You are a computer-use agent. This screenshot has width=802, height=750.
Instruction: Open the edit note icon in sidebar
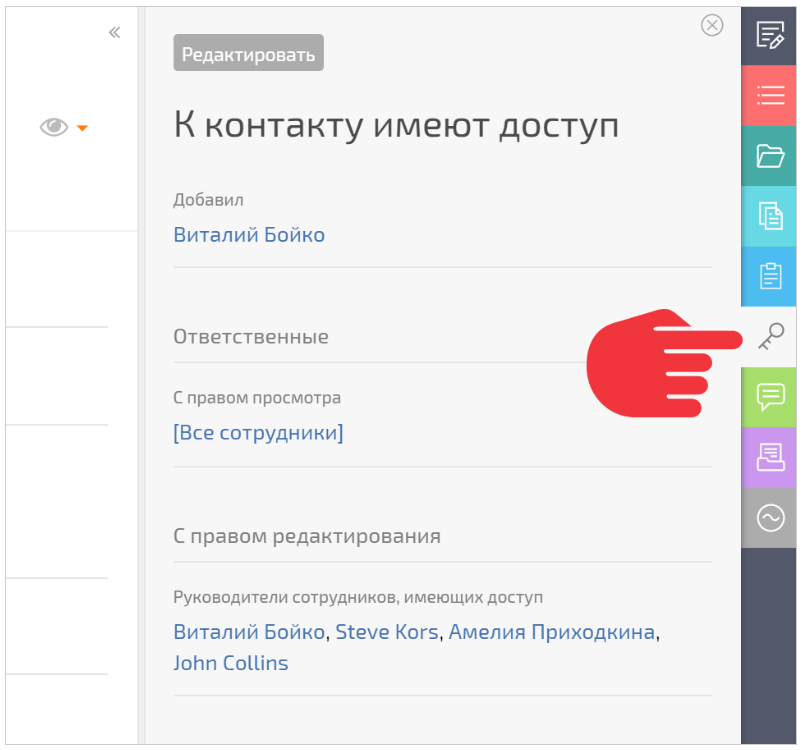(x=770, y=35)
